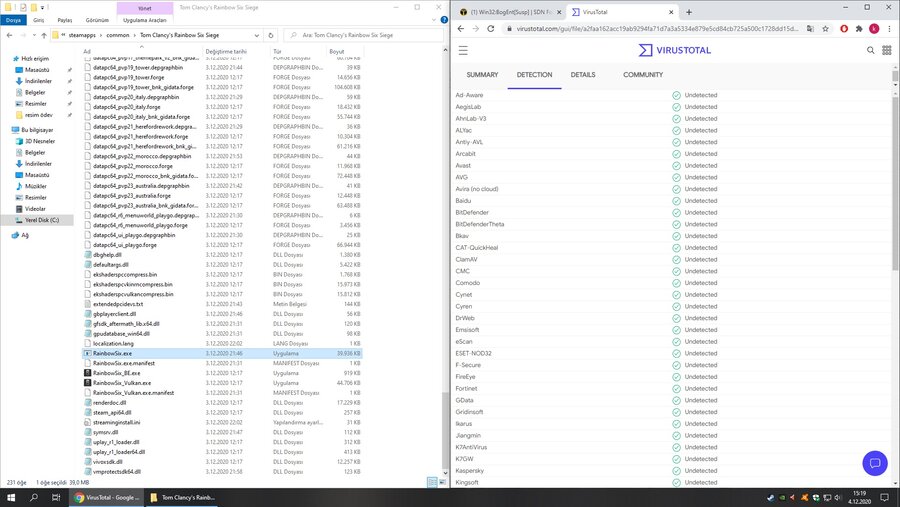The image size is (900, 507).
Task: Click the VirusTotal URL address bar
Action: (657, 29)
